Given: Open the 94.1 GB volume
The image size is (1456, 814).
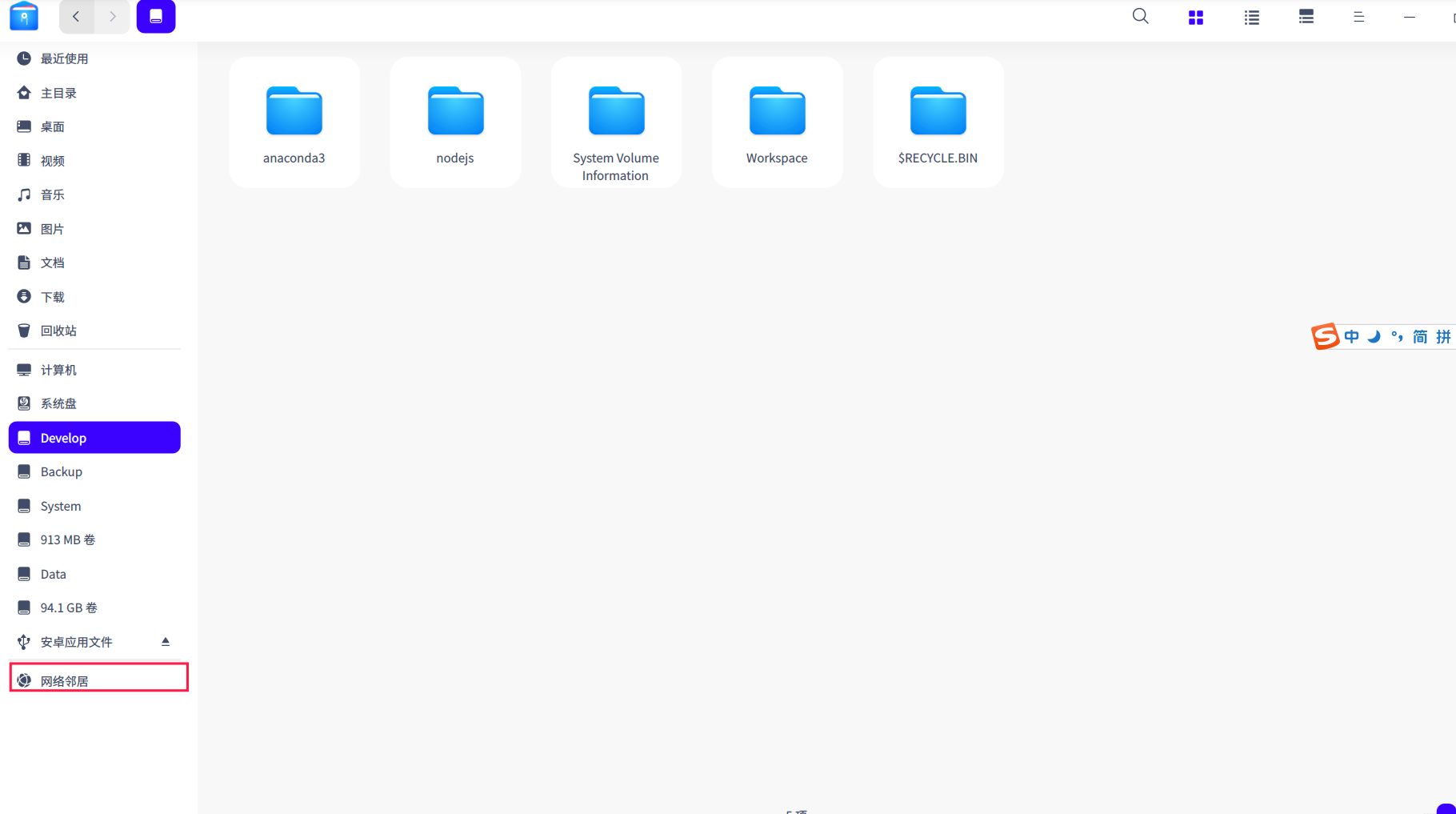Looking at the screenshot, I should pyautogui.click(x=94, y=607).
